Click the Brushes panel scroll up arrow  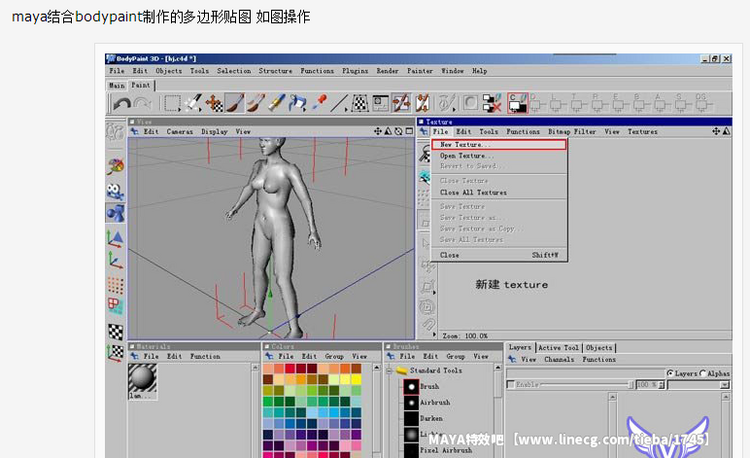coord(497,368)
